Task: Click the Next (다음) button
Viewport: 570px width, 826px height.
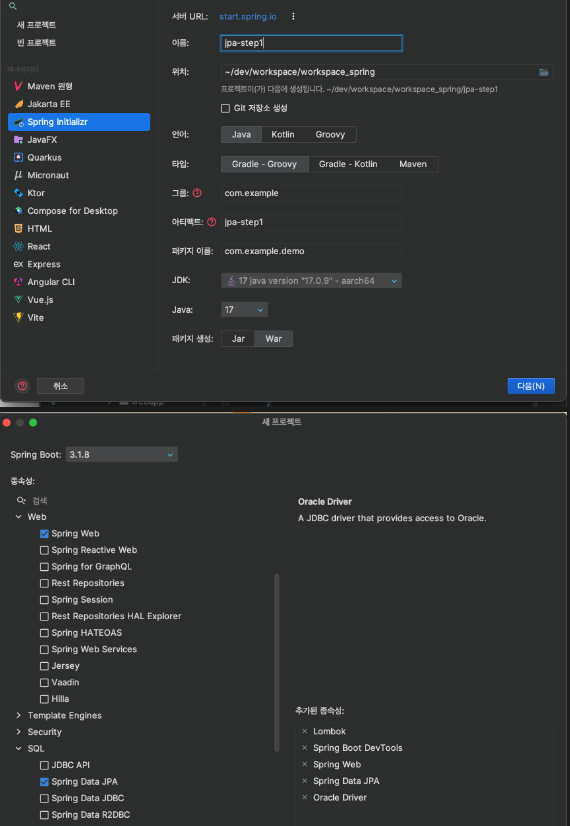Action: (531, 386)
